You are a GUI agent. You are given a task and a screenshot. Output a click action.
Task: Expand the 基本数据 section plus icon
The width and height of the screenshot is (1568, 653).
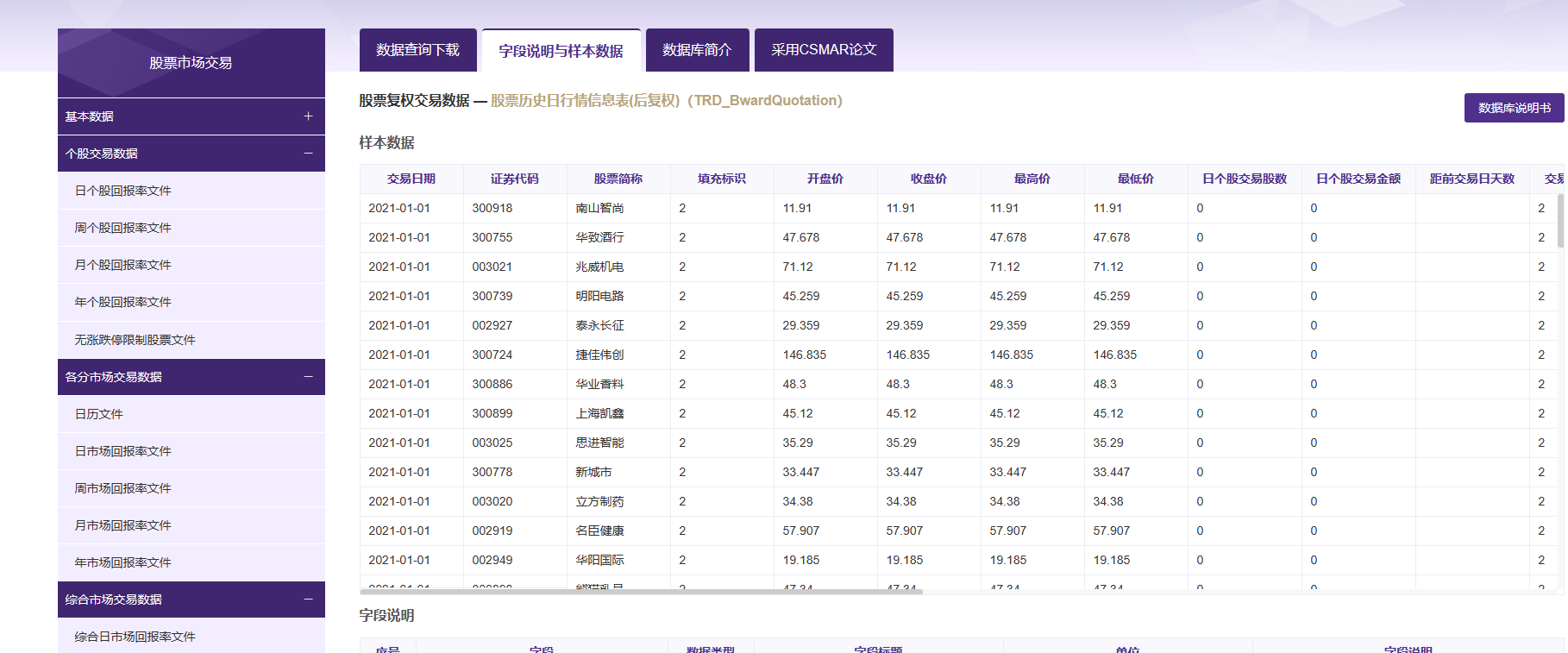[308, 116]
